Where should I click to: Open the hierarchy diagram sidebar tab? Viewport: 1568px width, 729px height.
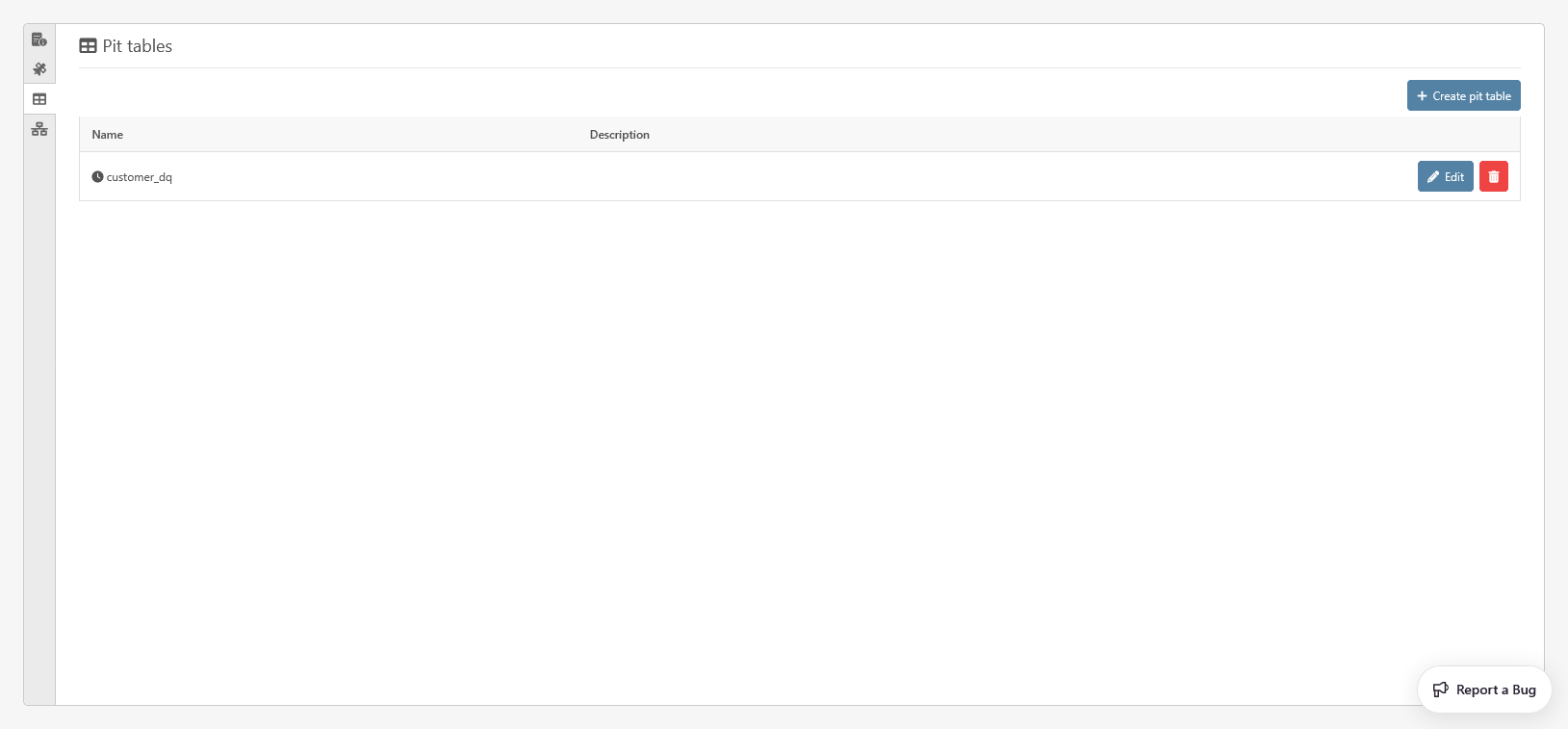(x=39, y=129)
